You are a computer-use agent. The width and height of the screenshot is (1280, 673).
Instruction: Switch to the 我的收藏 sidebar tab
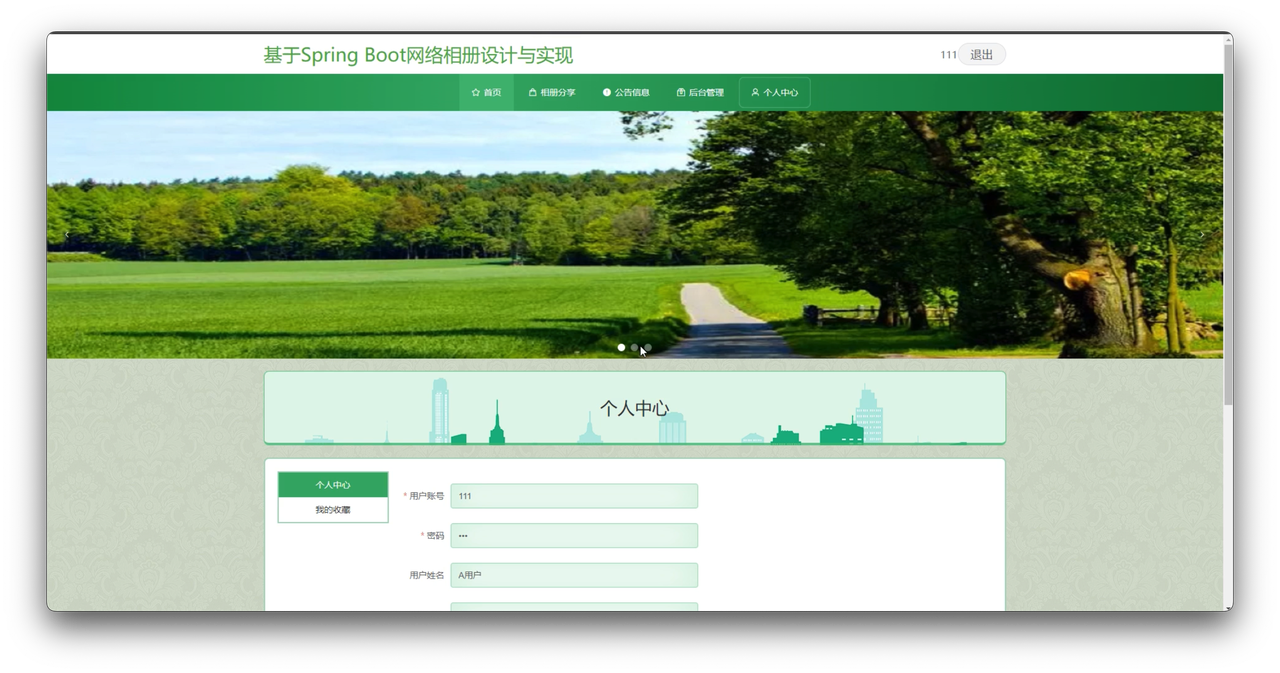pos(332,509)
